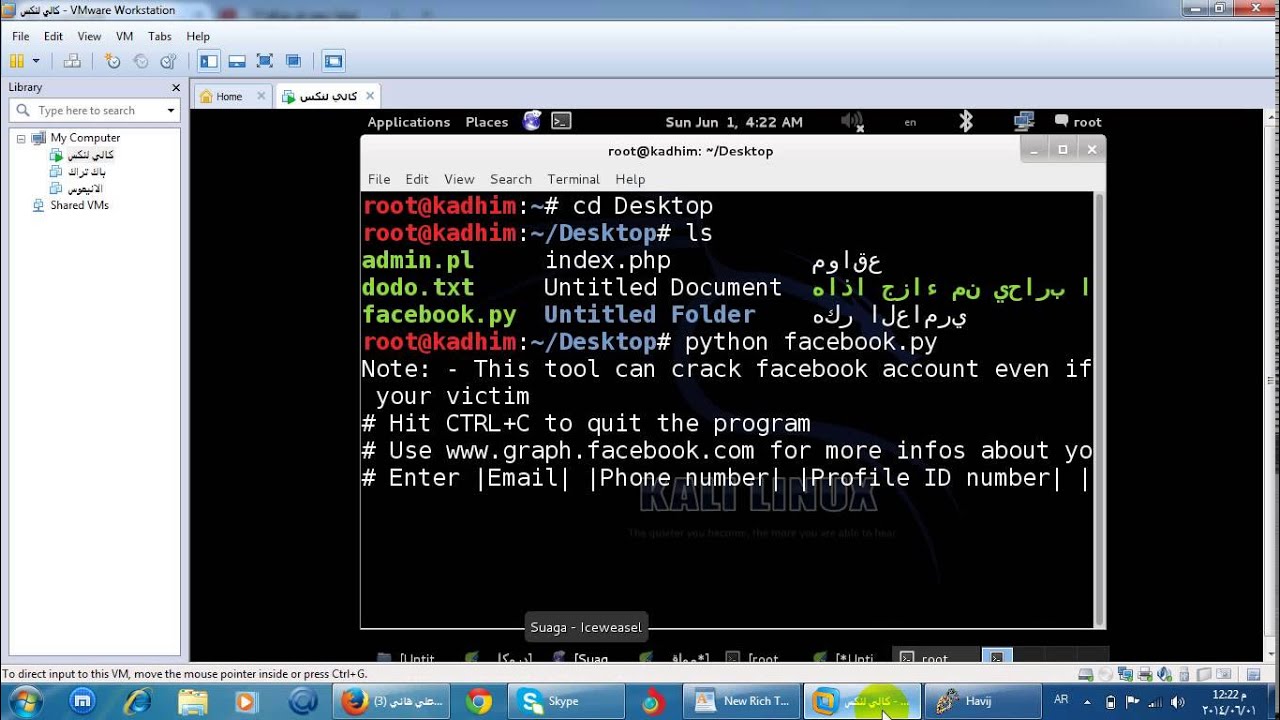This screenshot has height=720, width=1280.
Task: Click the Kali Bluetooth icon
Action: click(966, 121)
